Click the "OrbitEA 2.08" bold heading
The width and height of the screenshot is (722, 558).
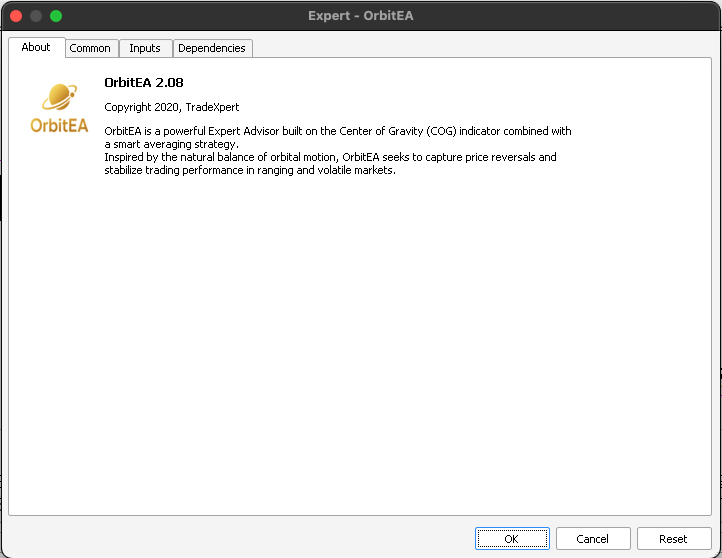pyautogui.click(x=144, y=82)
